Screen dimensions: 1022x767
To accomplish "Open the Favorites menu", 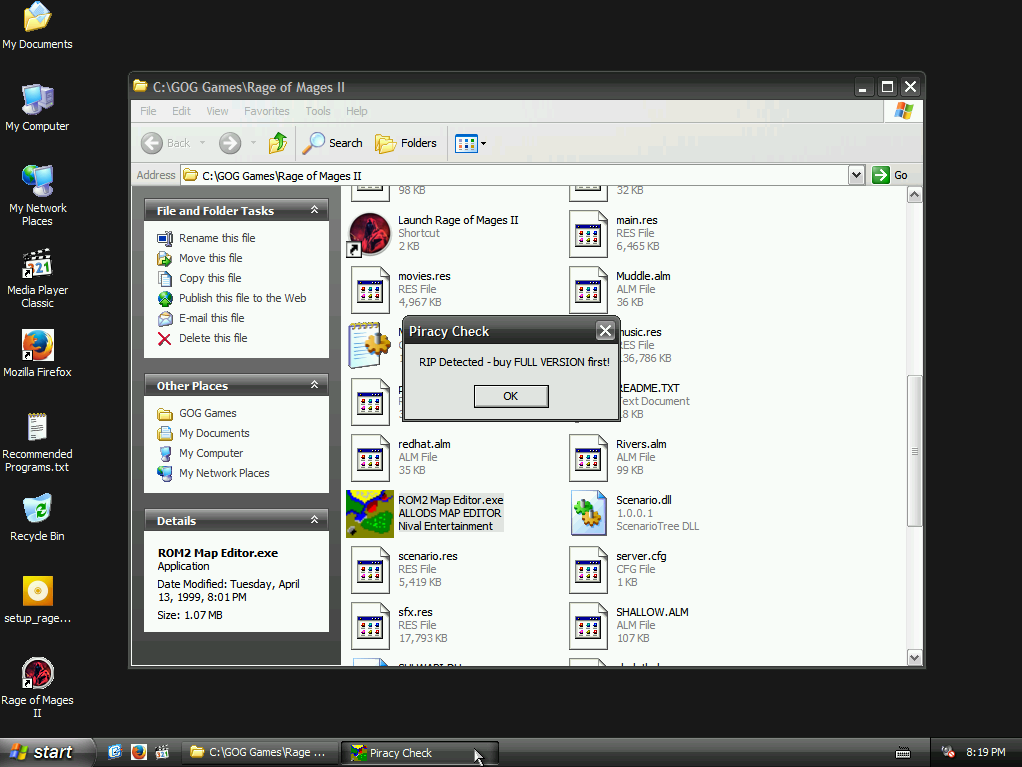I will point(267,111).
